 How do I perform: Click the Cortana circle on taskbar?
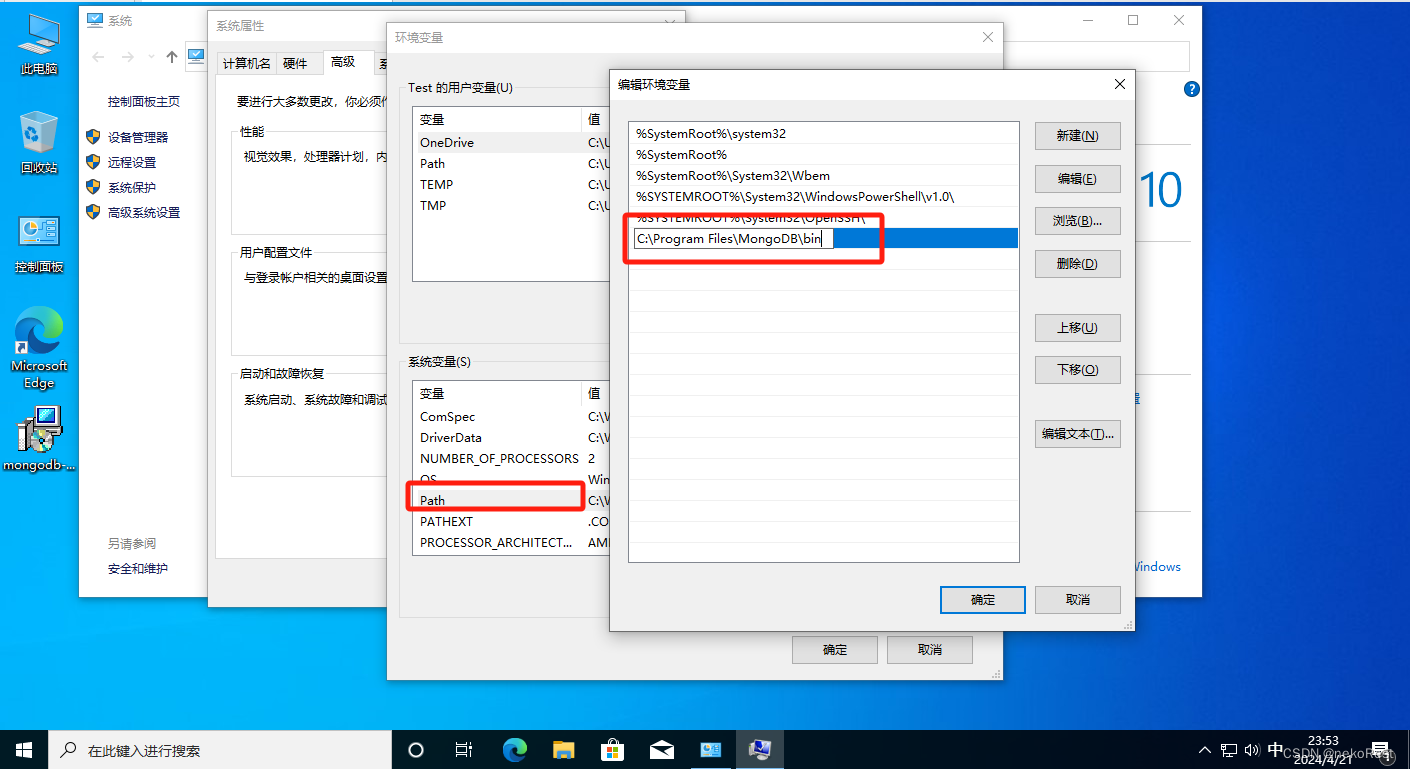(416, 749)
